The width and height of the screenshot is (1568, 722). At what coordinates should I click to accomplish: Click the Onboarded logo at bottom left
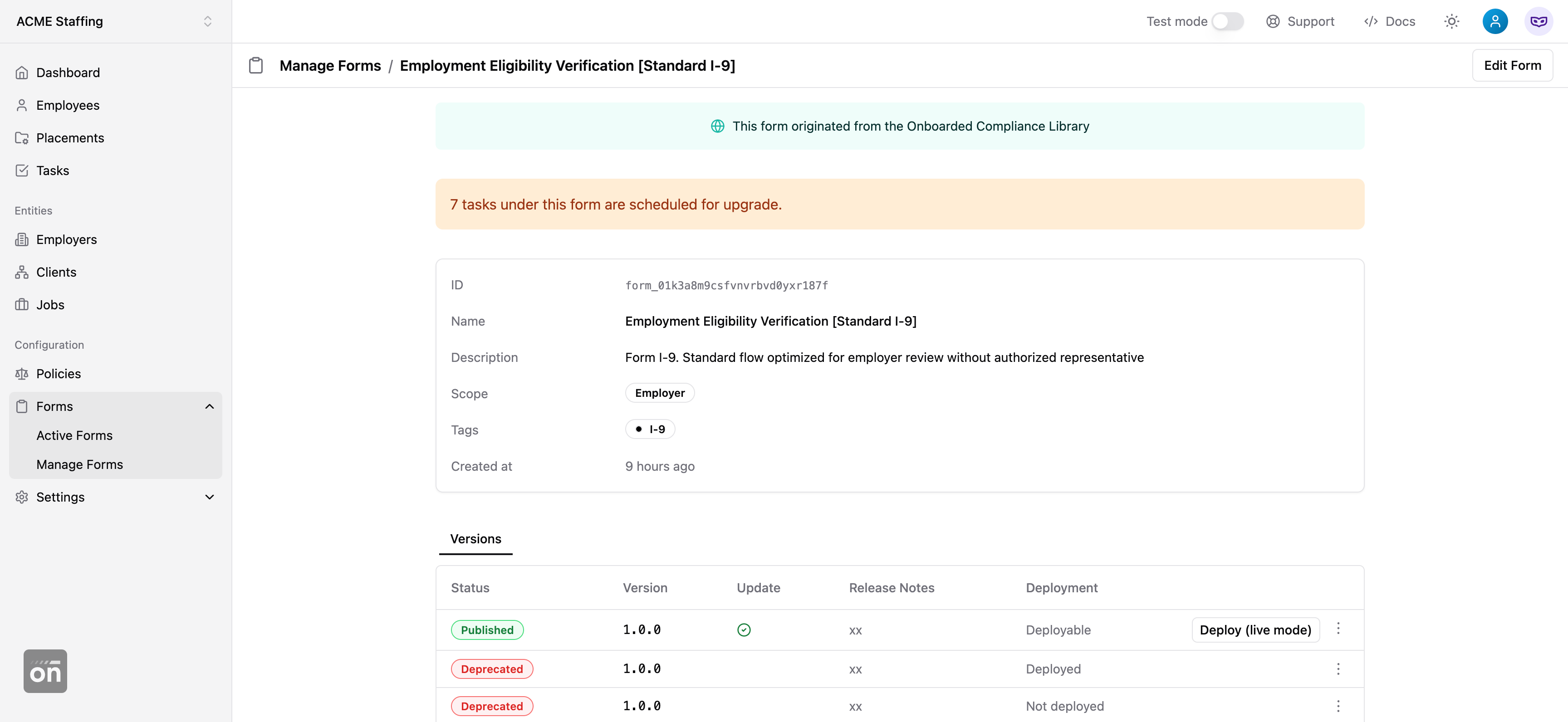pyautogui.click(x=45, y=671)
